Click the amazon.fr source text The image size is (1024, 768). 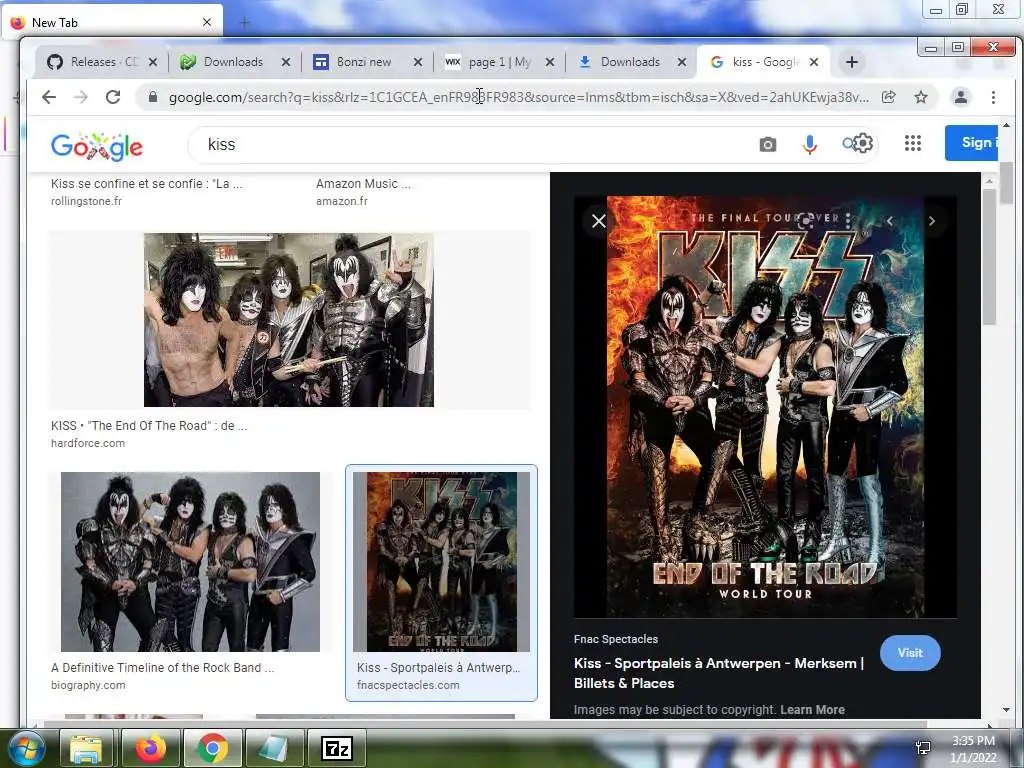point(342,201)
